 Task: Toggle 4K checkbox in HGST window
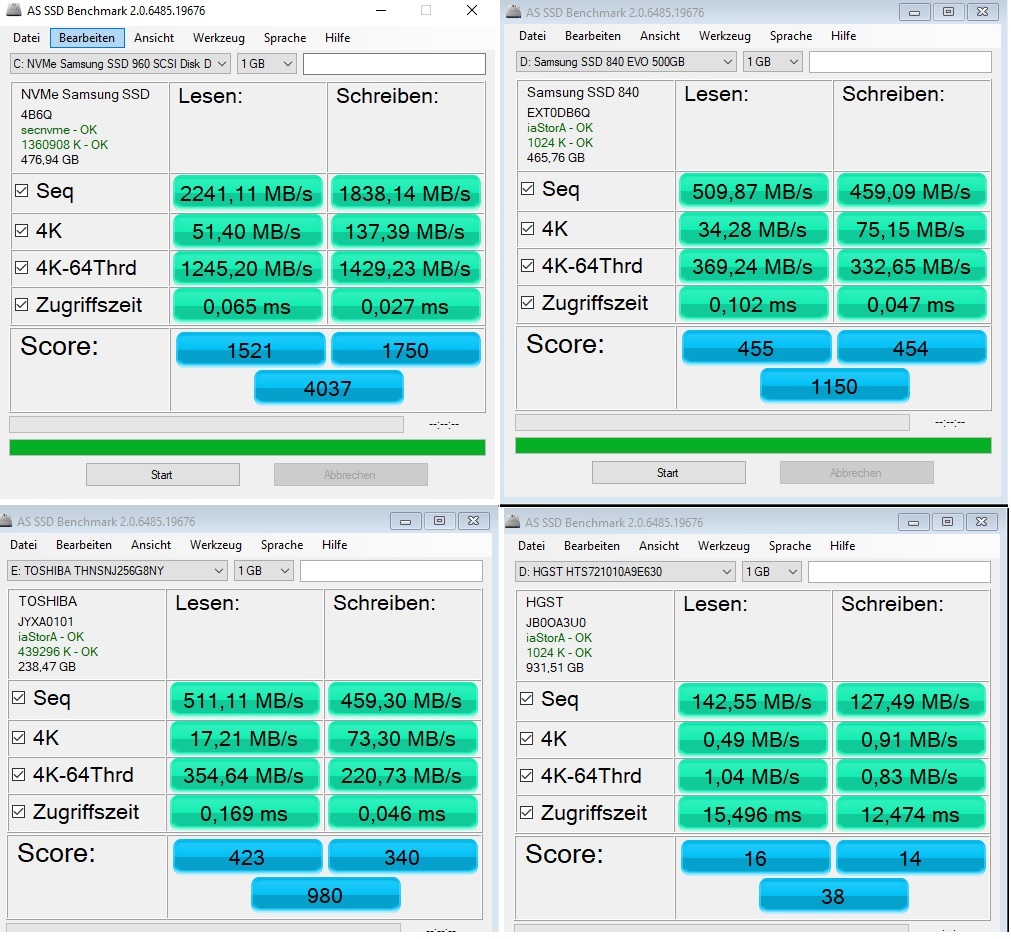[527, 738]
